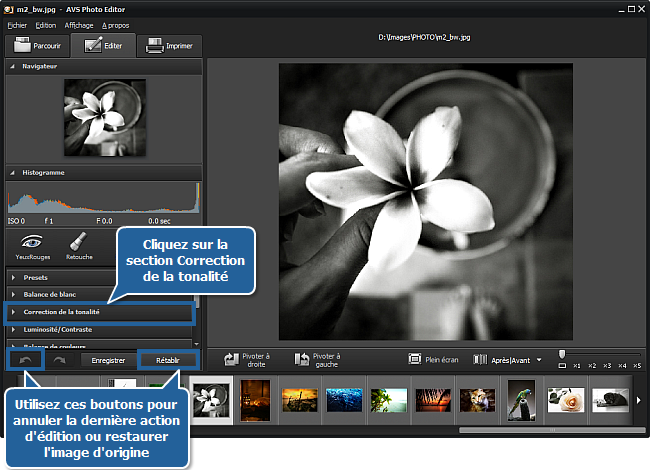This screenshot has height=470, width=650.
Task: Switch to the Imprimer tab
Action: [x=171, y=46]
